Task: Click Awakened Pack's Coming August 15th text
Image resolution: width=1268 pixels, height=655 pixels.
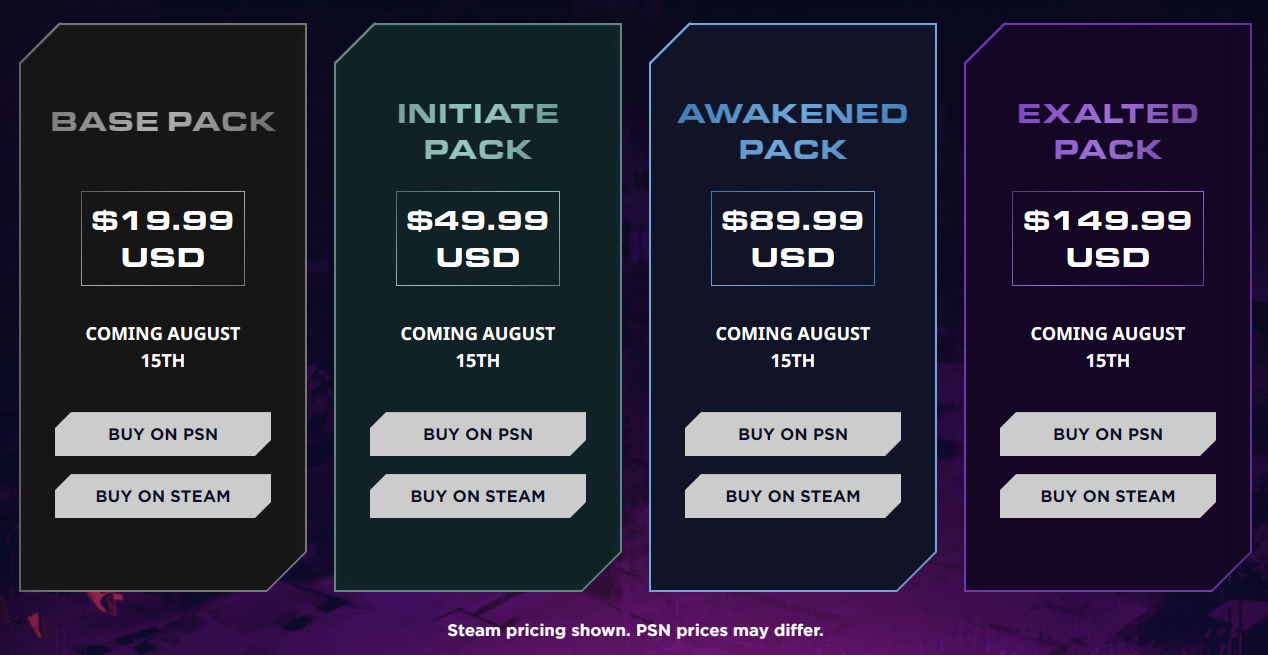Action: (793, 347)
